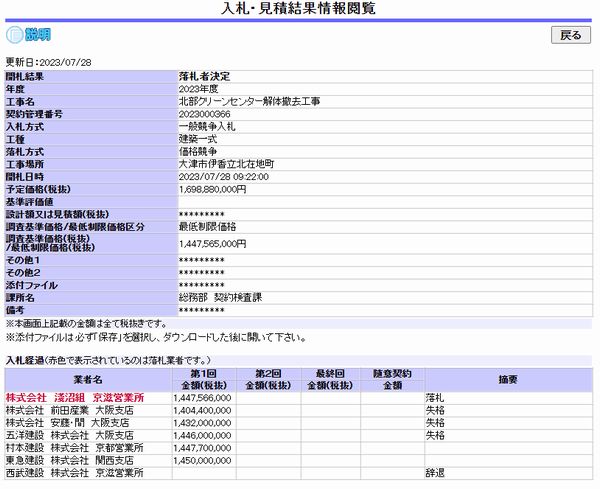The height and width of the screenshot is (489, 600).
Task: Select bidder 西武建設 株式会社 京滋営業所
Action: pyautogui.click(x=75, y=473)
